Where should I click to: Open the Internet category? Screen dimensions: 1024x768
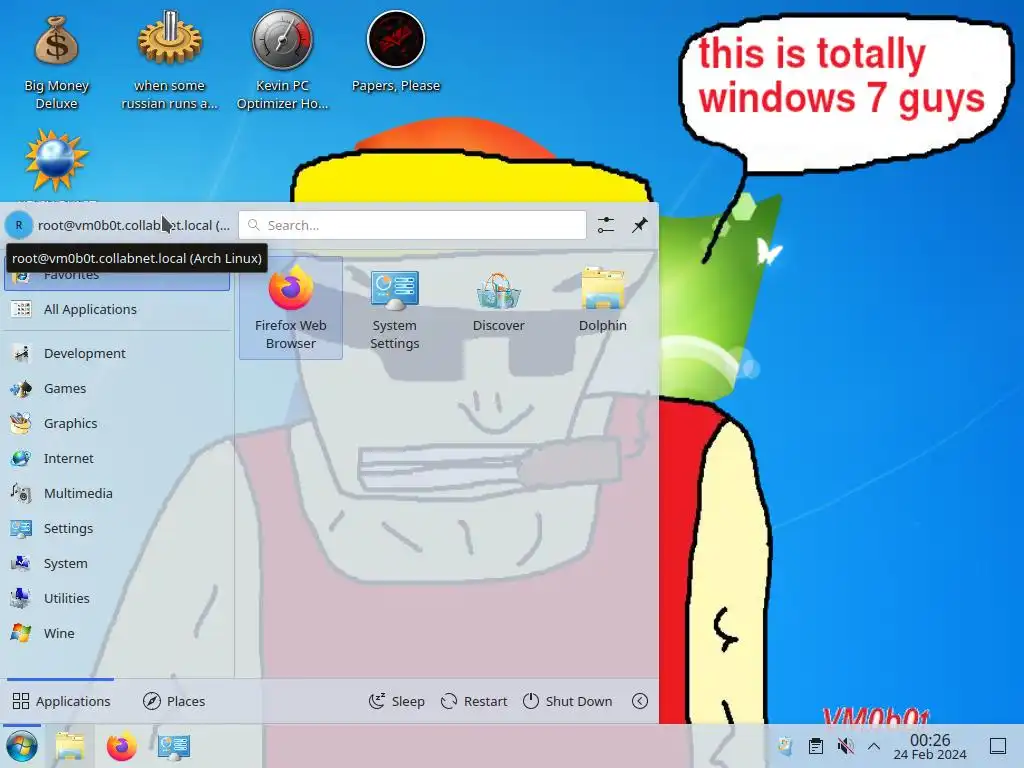[x=118, y=458]
